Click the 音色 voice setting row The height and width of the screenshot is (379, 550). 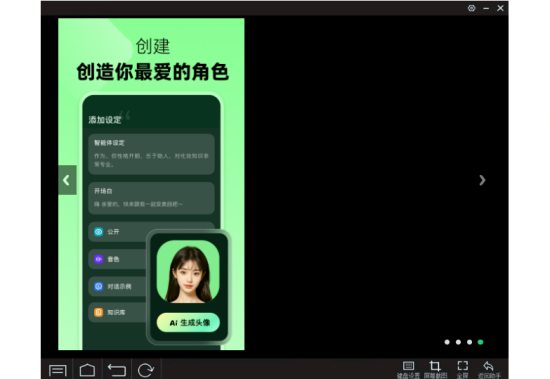click(x=118, y=259)
